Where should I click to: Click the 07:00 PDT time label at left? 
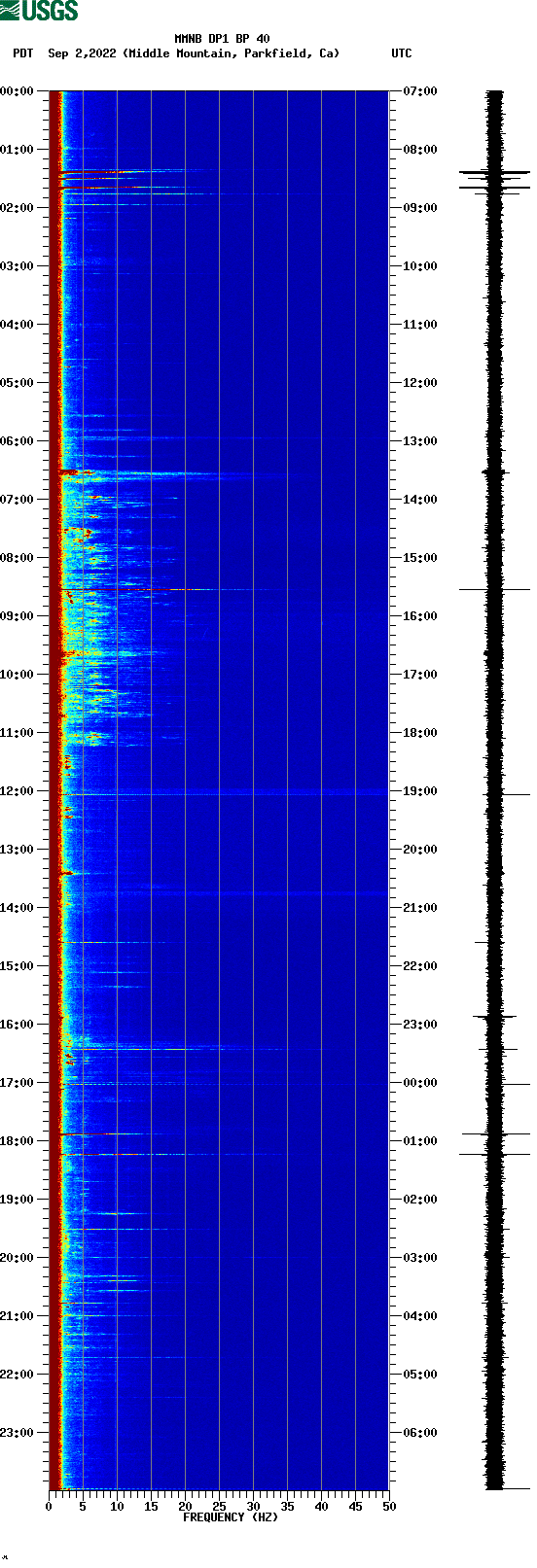(17, 500)
